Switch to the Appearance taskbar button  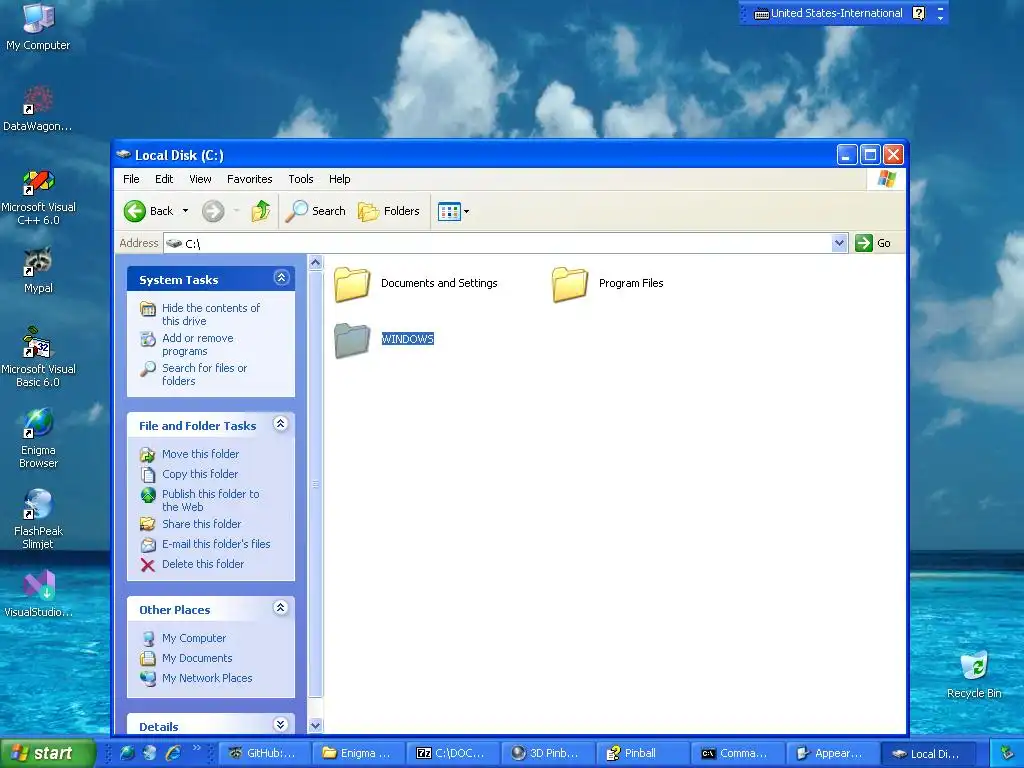click(831, 753)
